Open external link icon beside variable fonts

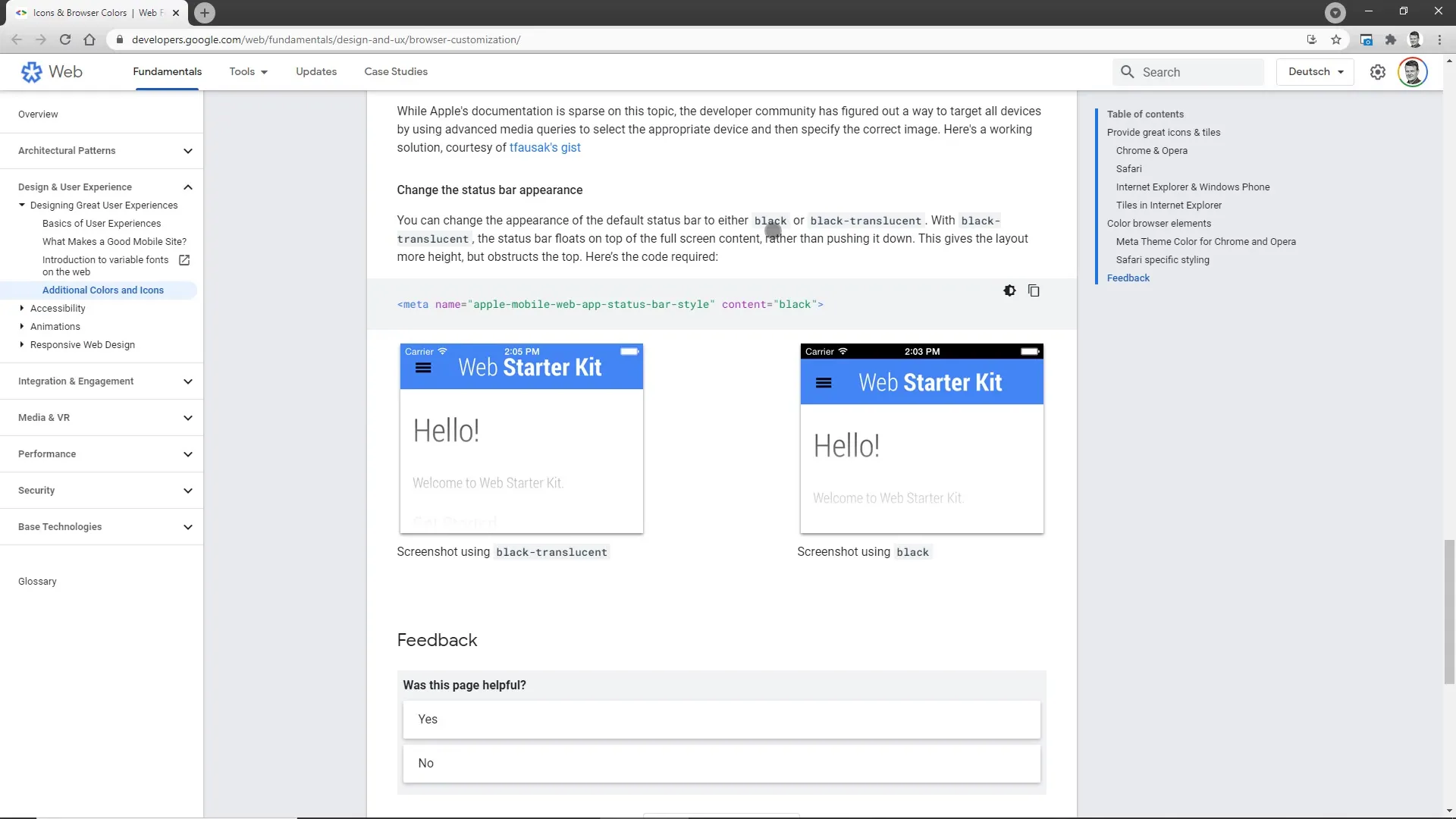click(184, 260)
